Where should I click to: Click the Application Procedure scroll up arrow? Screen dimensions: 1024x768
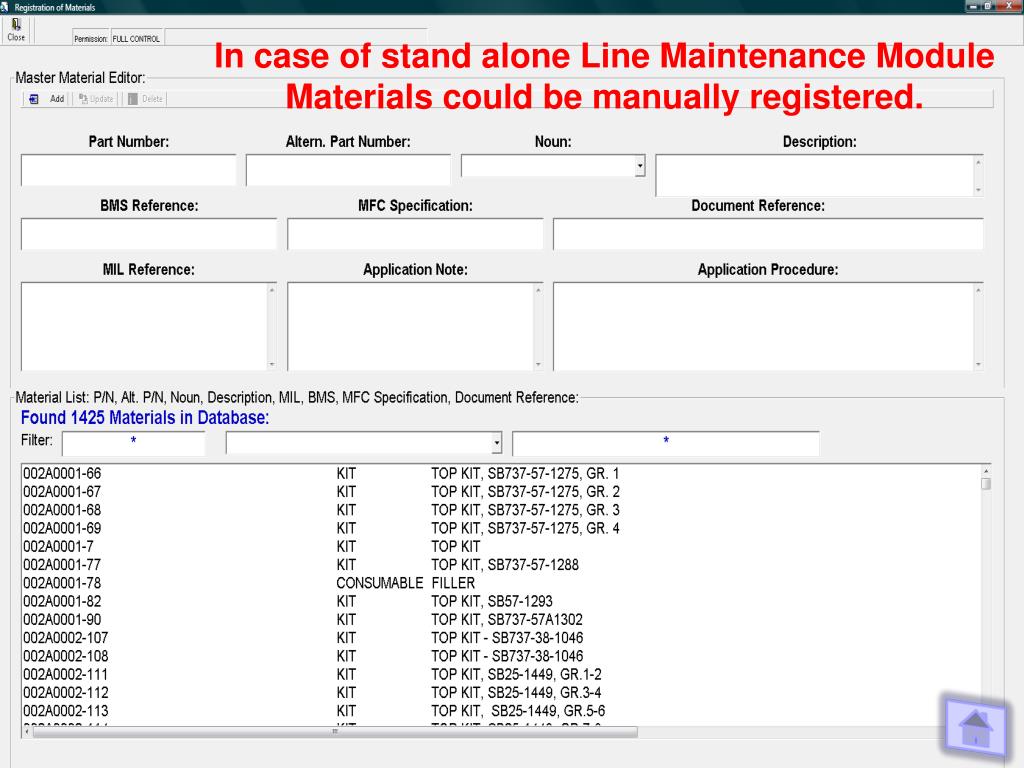click(978, 290)
